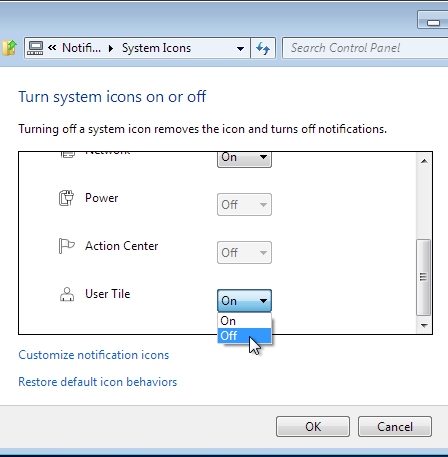This screenshot has height=457, width=448.
Task: Click the list's vertical scrollbar thumb
Action: (x=424, y=277)
